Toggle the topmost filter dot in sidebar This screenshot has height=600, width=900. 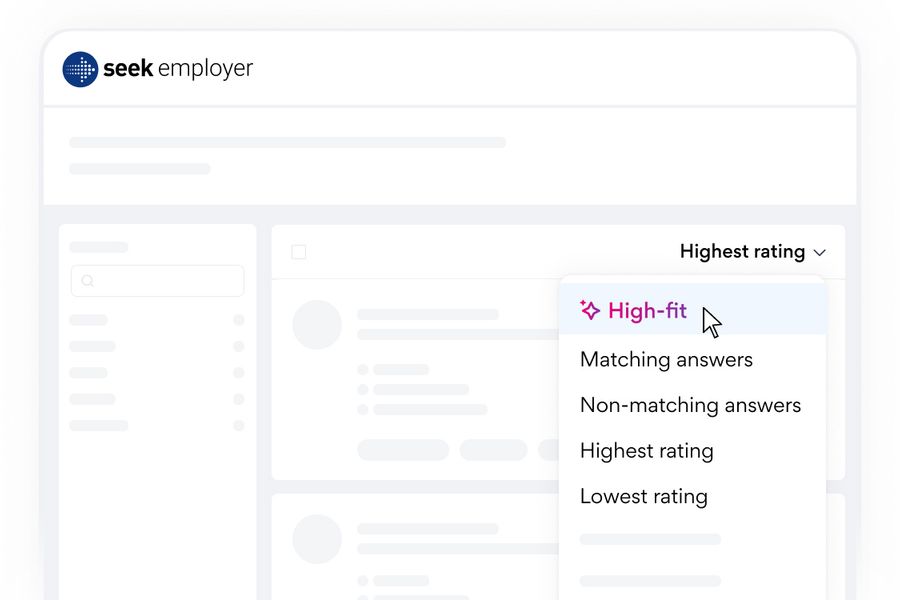point(239,320)
